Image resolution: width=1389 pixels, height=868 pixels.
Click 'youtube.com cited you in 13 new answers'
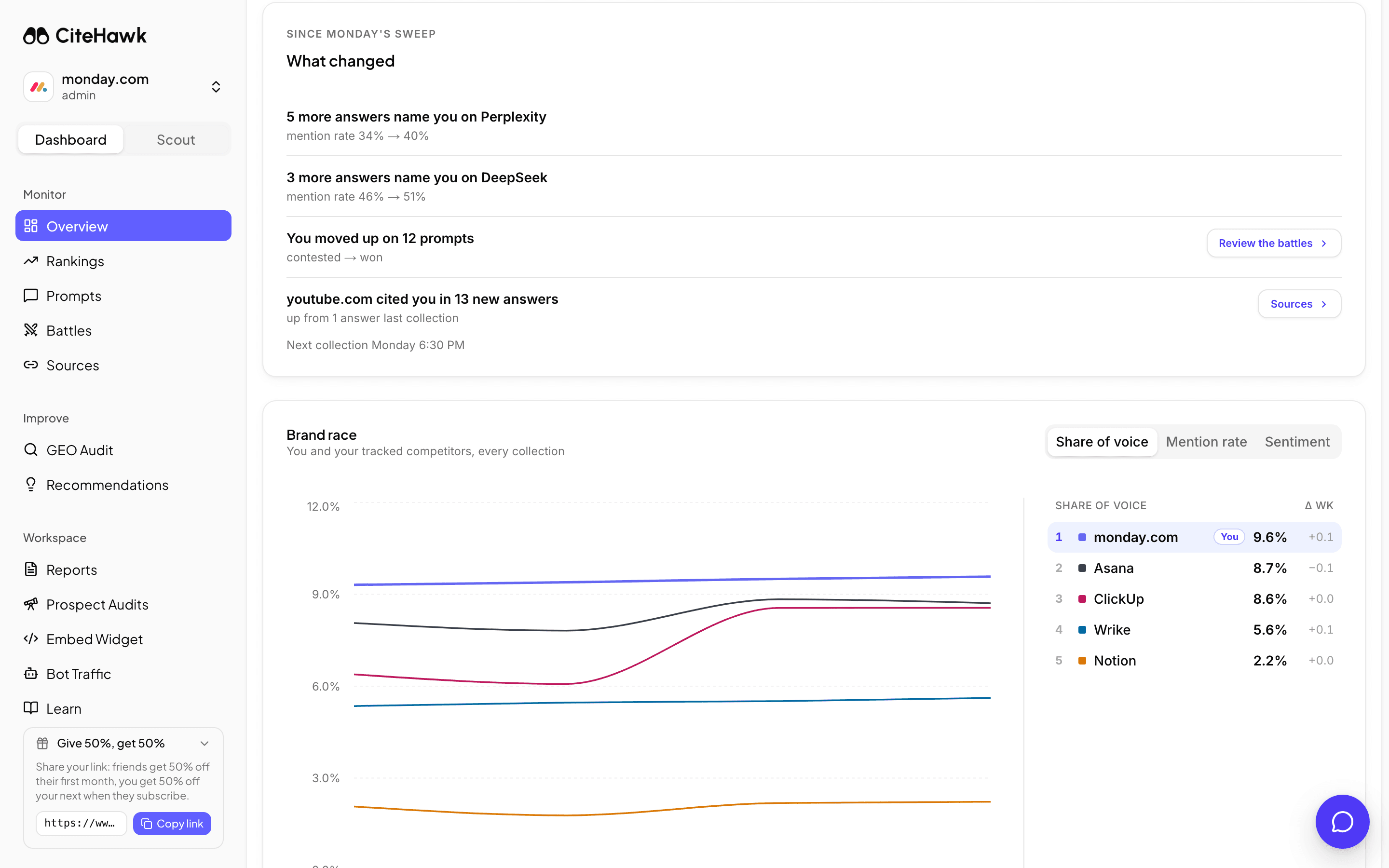(x=422, y=299)
